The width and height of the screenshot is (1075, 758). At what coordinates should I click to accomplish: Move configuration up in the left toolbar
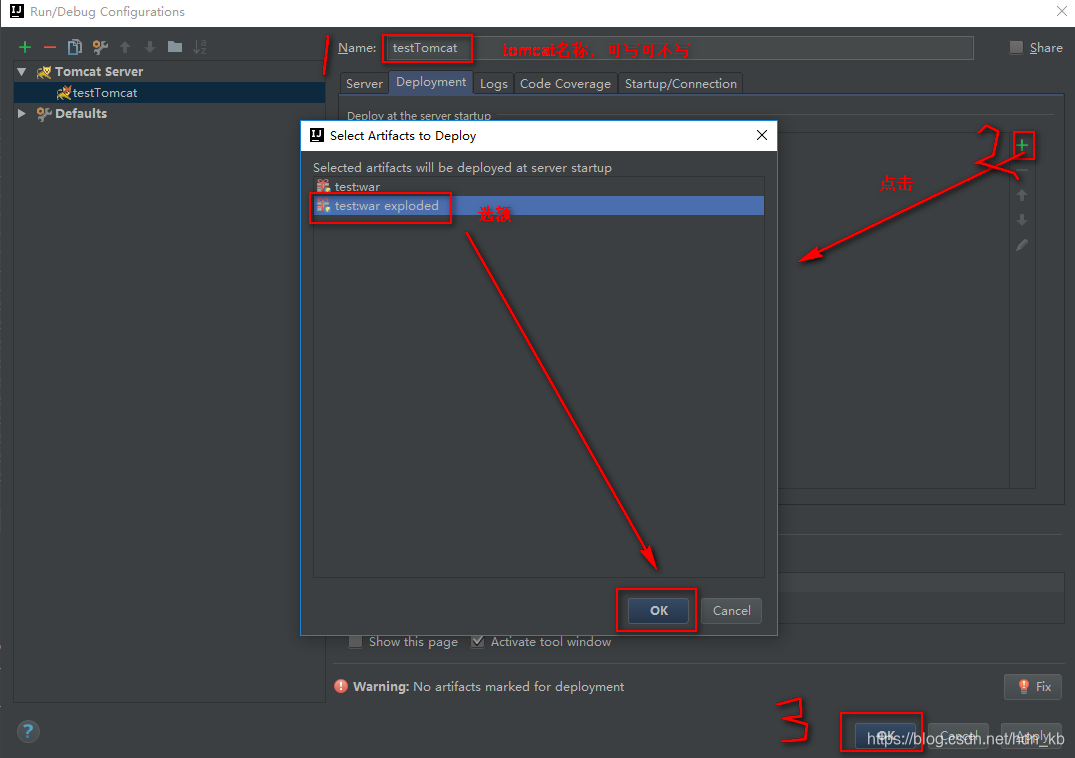coord(125,47)
